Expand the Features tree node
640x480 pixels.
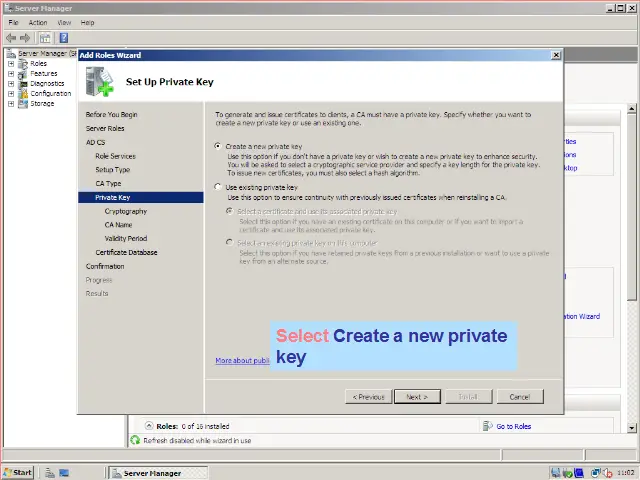[11, 74]
